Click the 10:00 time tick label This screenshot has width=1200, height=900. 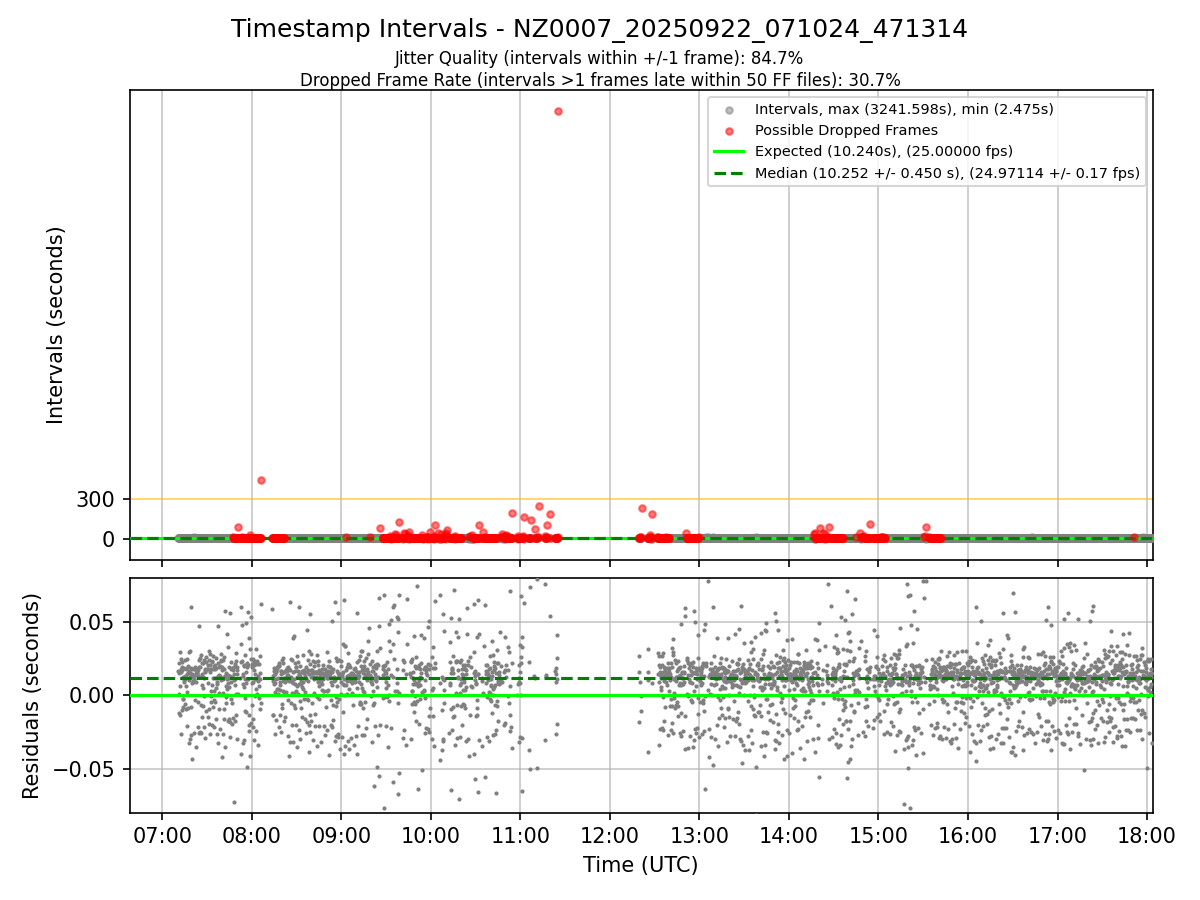[431, 835]
